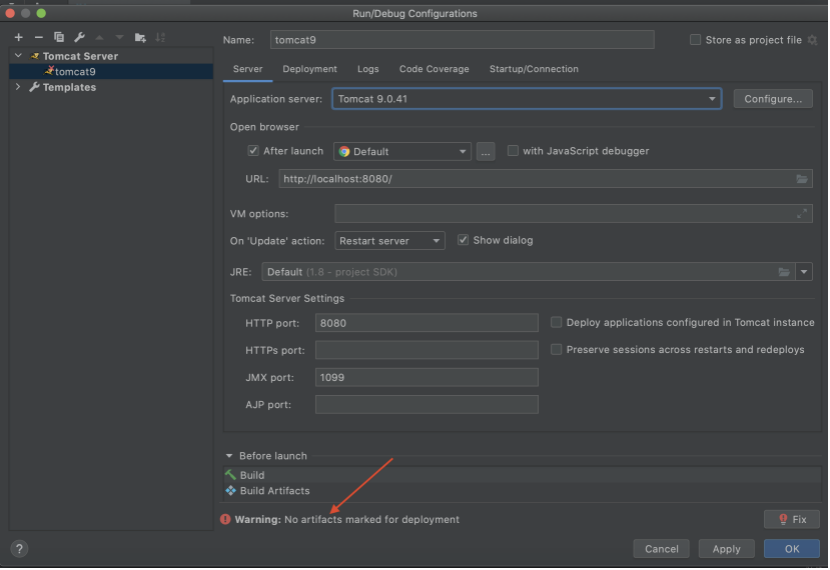
Task: Copy the selected configuration
Action: (59, 37)
